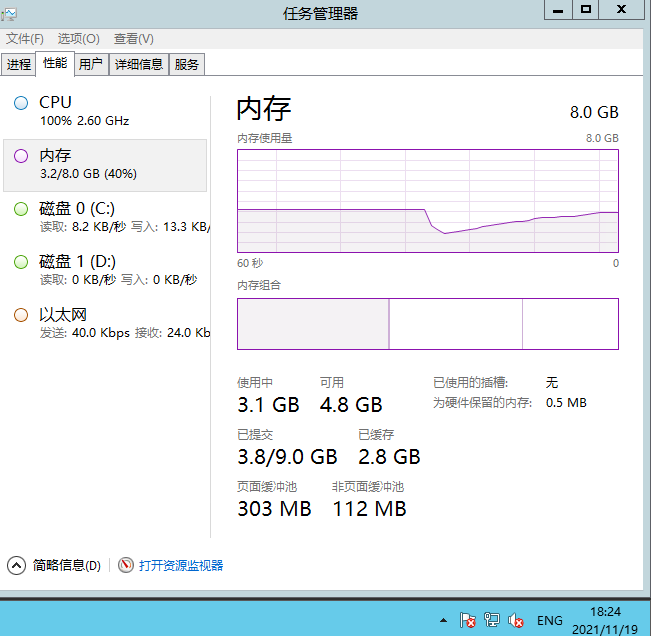The width and height of the screenshot is (652, 636).
Task: Click the purple 内存 circle icon
Action: pos(21,156)
